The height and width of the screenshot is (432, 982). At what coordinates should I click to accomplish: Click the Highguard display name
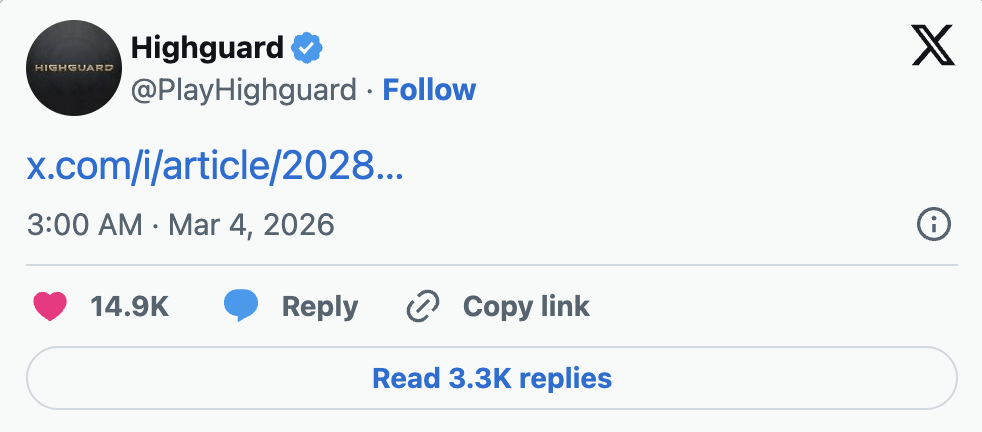(x=207, y=47)
